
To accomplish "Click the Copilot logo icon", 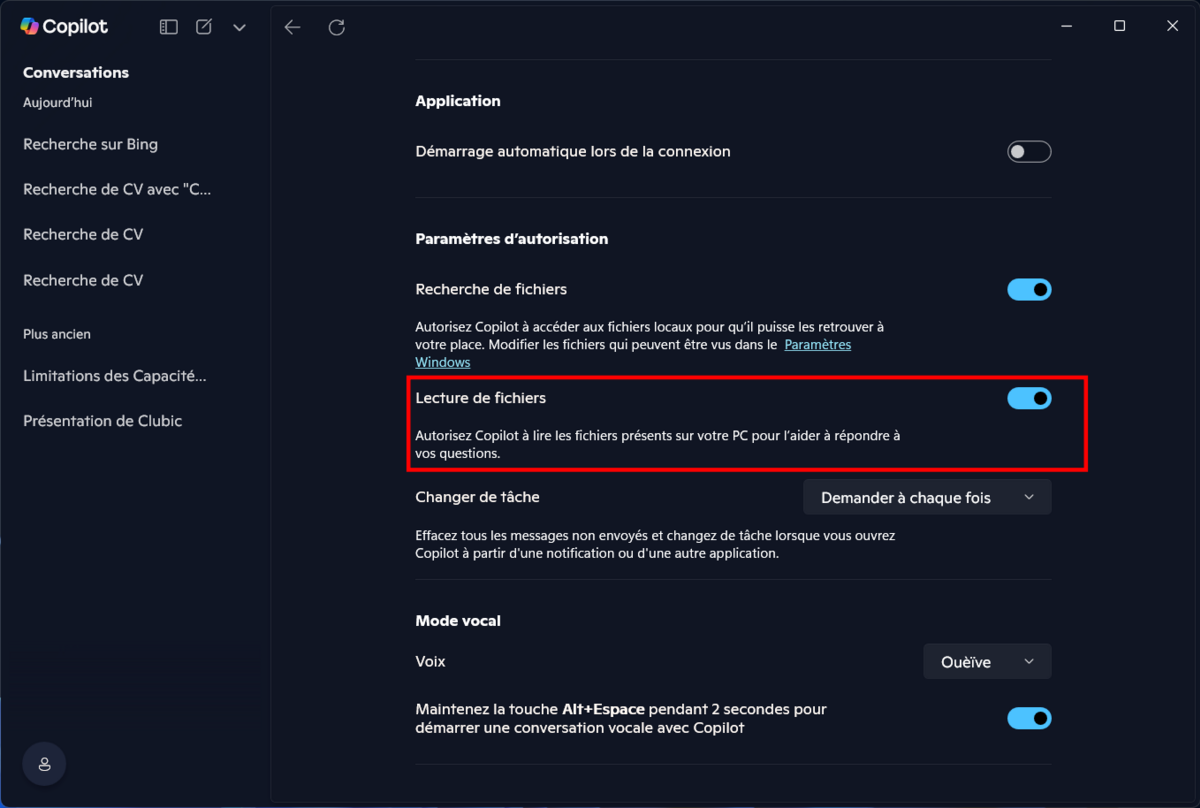I will click(29, 27).
